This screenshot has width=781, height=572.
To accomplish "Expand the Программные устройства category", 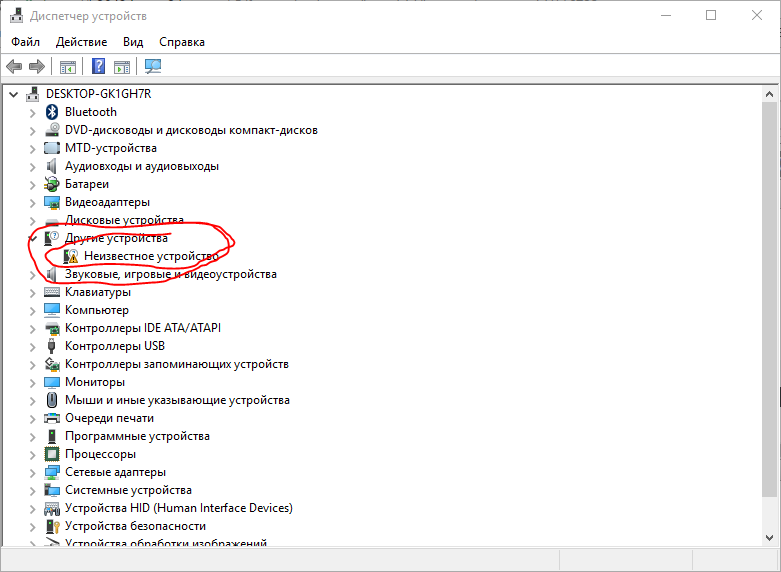I will pyautogui.click(x=32, y=437).
